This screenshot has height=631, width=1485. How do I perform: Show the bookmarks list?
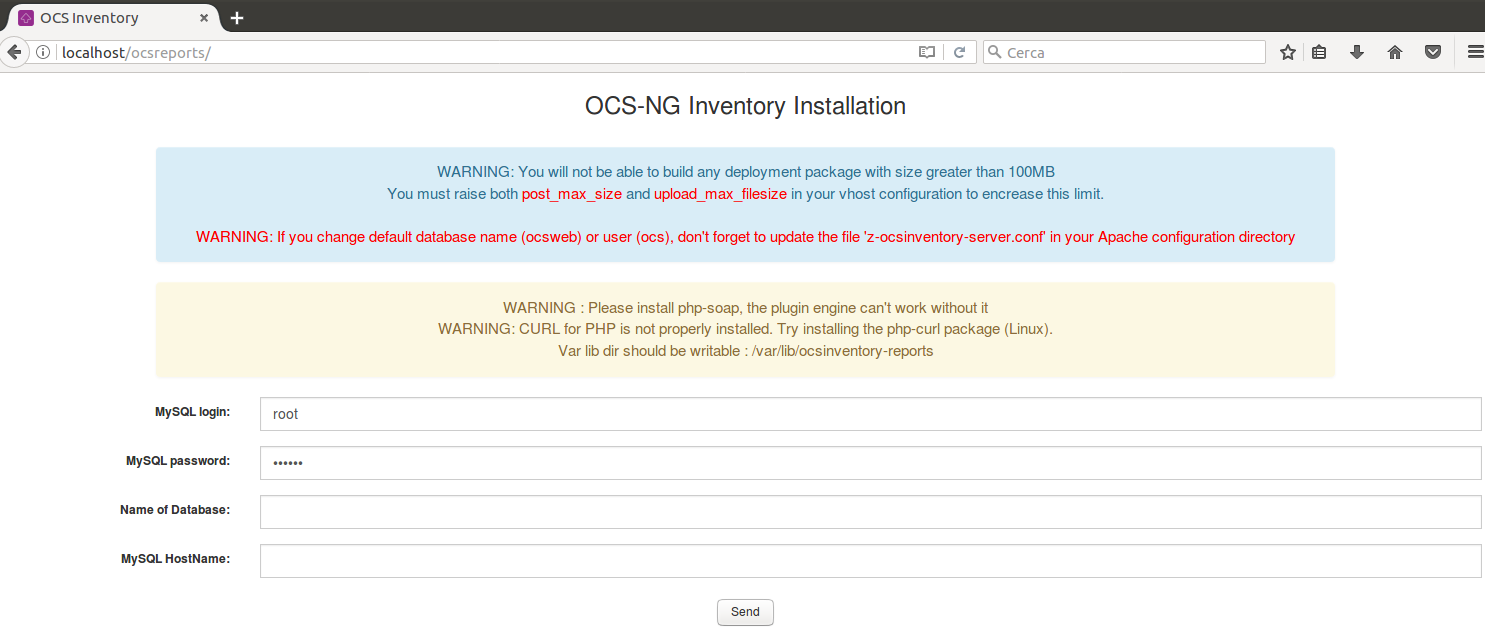(x=1319, y=53)
